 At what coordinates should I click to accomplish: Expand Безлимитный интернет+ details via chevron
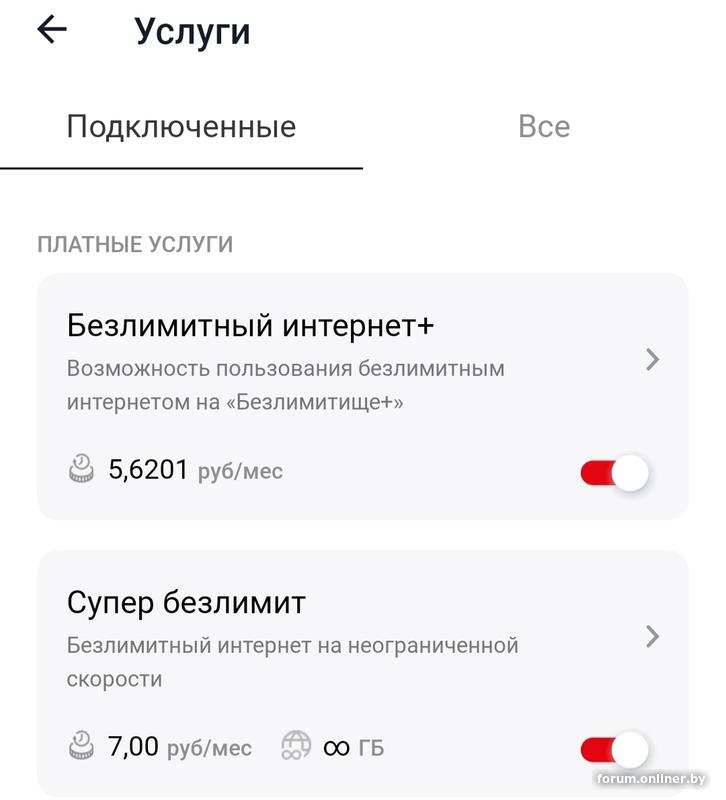click(652, 359)
